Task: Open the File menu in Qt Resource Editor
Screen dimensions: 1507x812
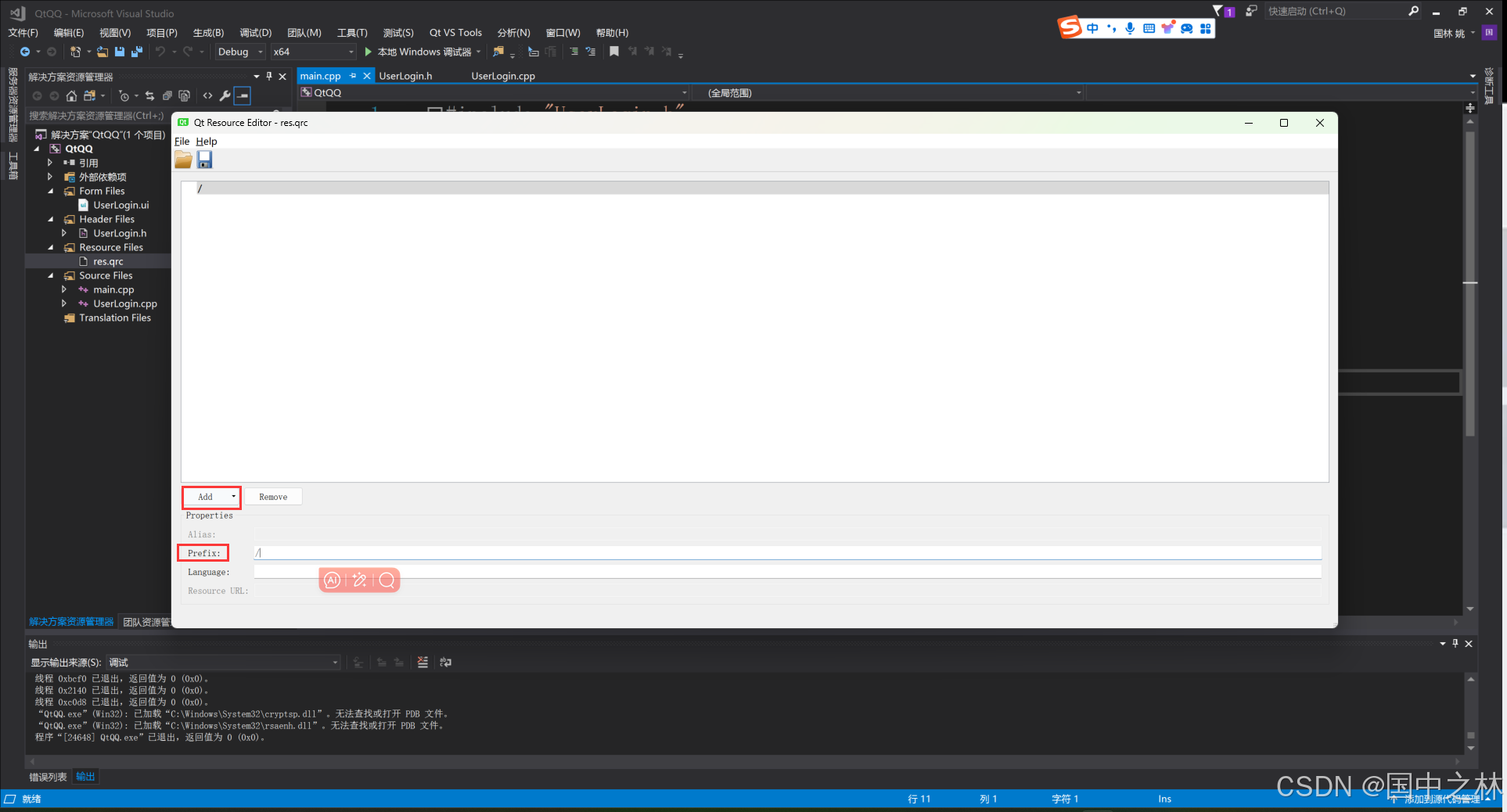Action: coord(182,142)
